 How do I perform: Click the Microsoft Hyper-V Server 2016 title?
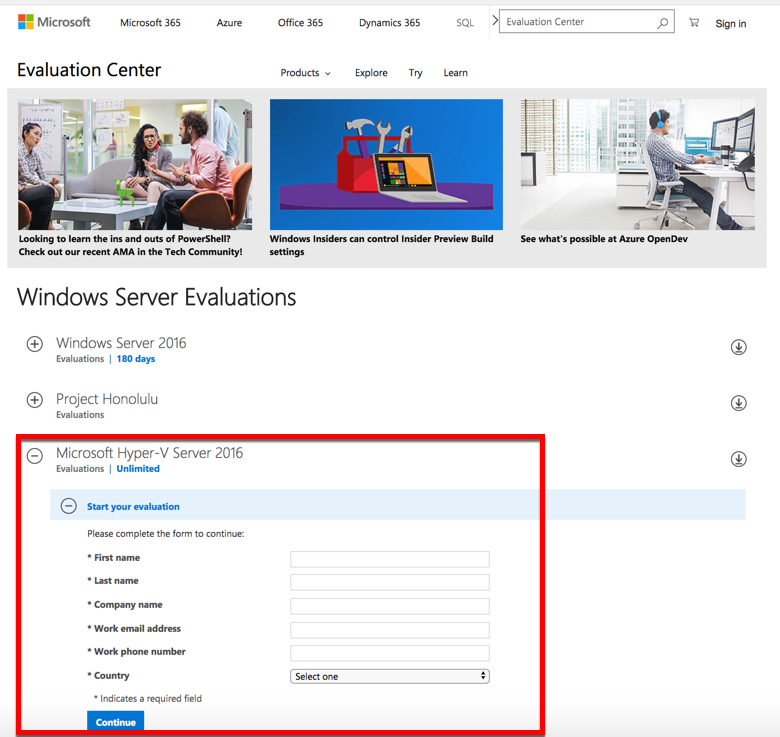149,453
